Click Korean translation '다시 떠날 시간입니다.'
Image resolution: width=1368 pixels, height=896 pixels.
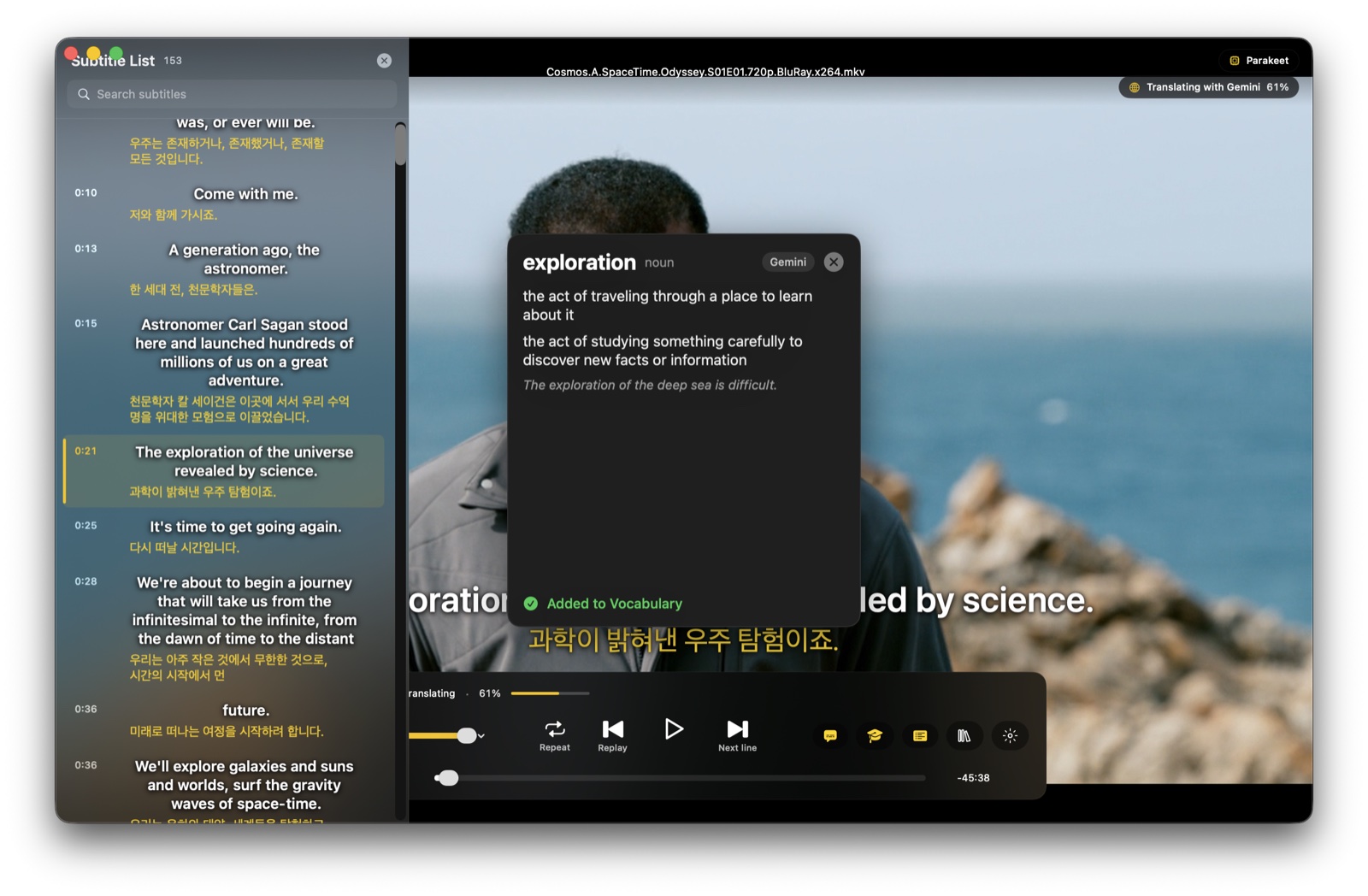184,548
